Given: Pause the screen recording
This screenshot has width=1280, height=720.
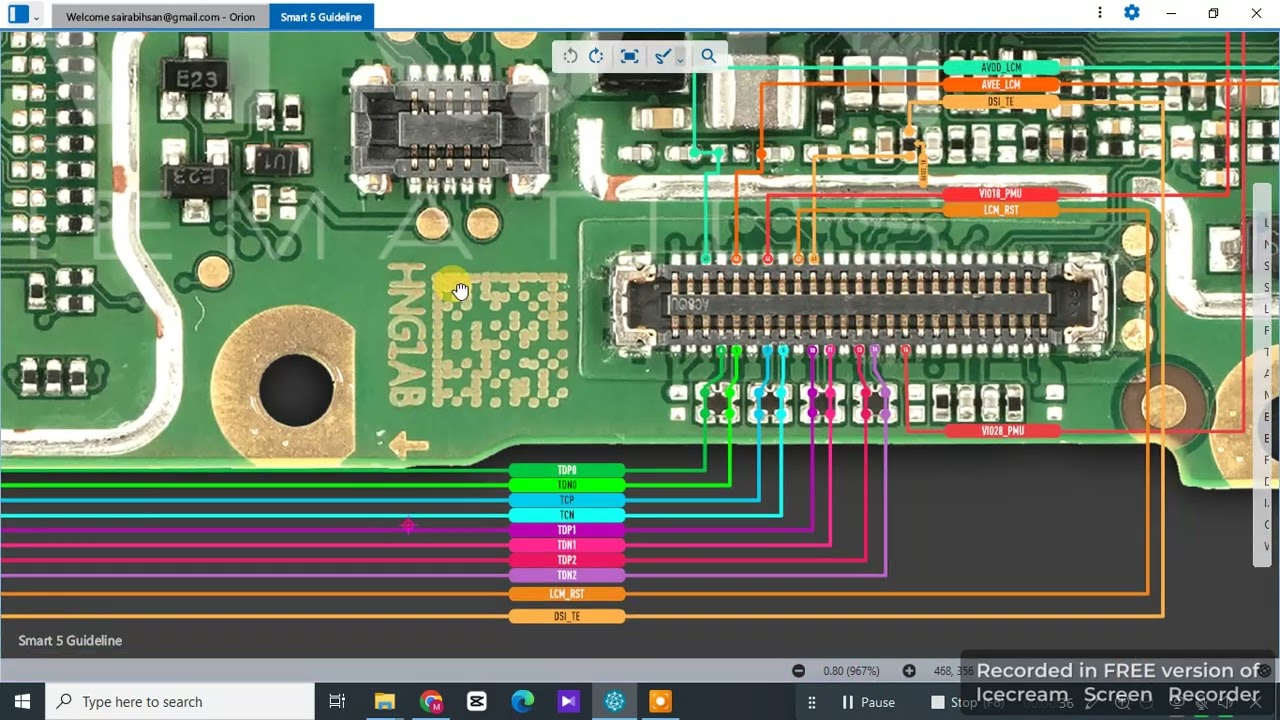Looking at the screenshot, I should pos(868,702).
